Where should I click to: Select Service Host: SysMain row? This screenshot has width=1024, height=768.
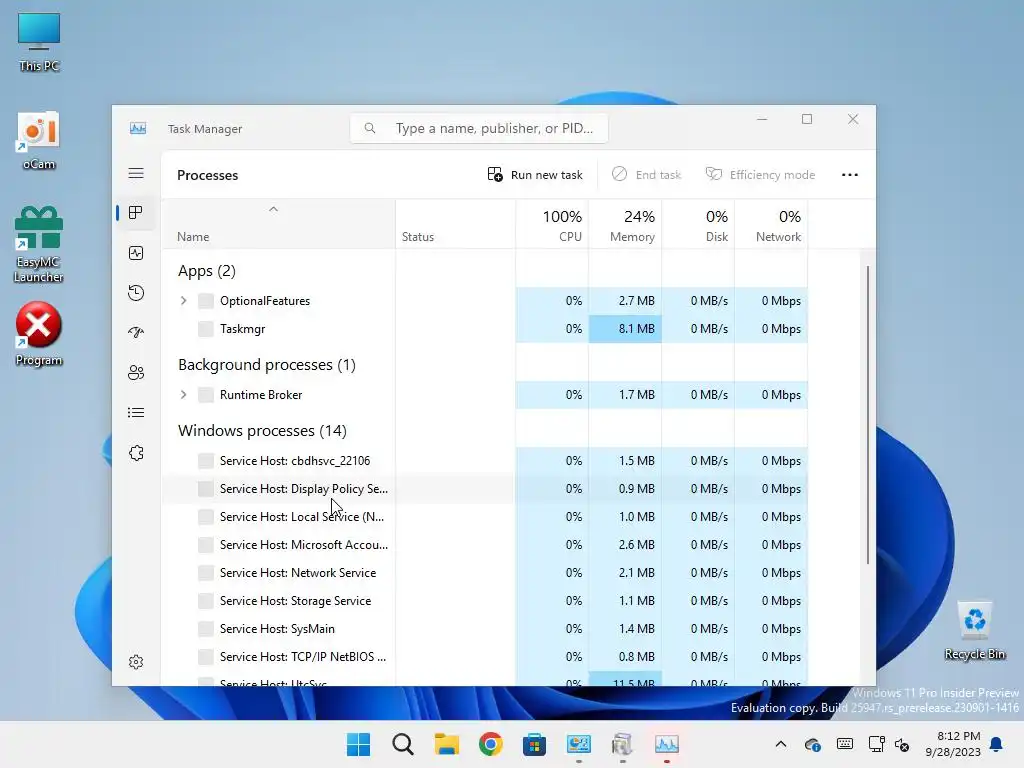pyautogui.click(x=485, y=630)
